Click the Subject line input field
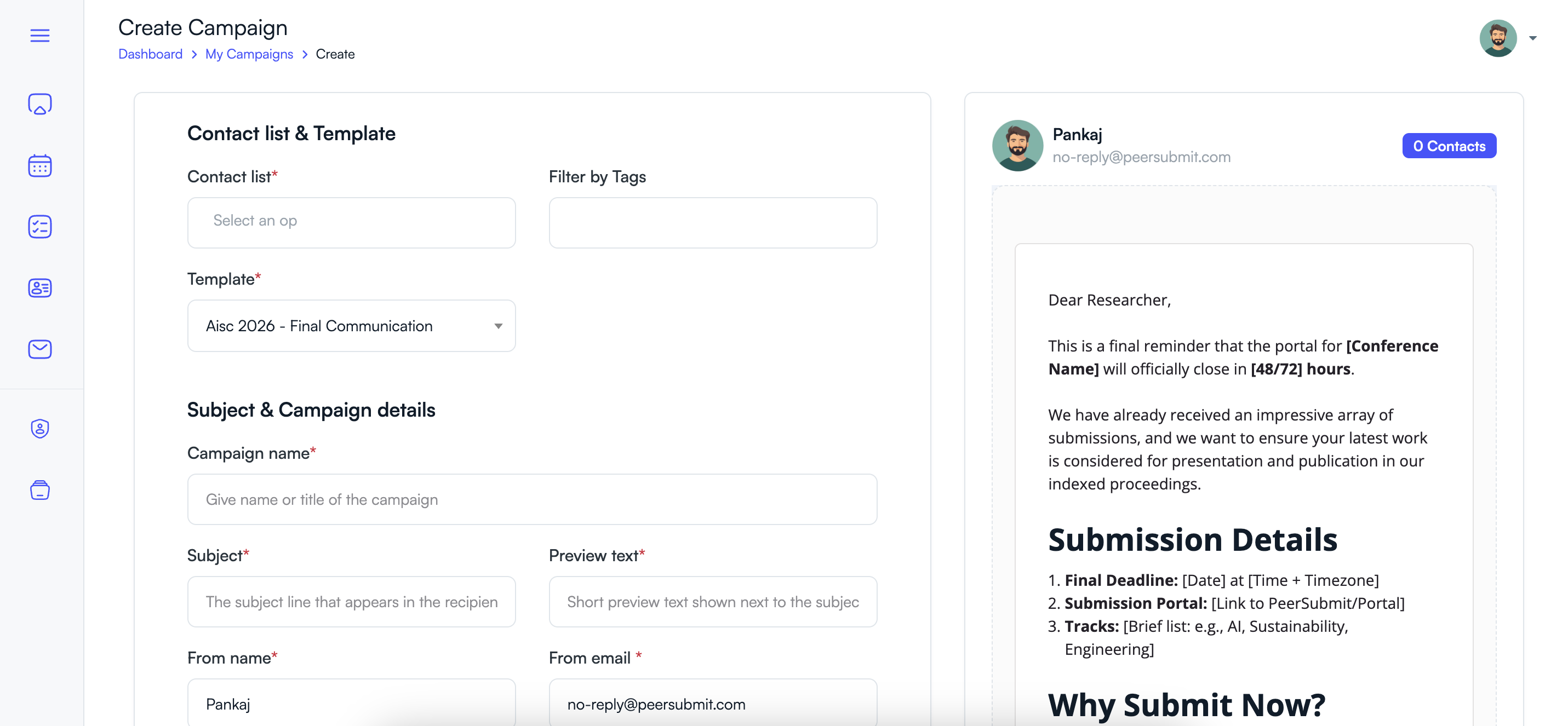Screen dimensions: 1568x726 point(351,601)
